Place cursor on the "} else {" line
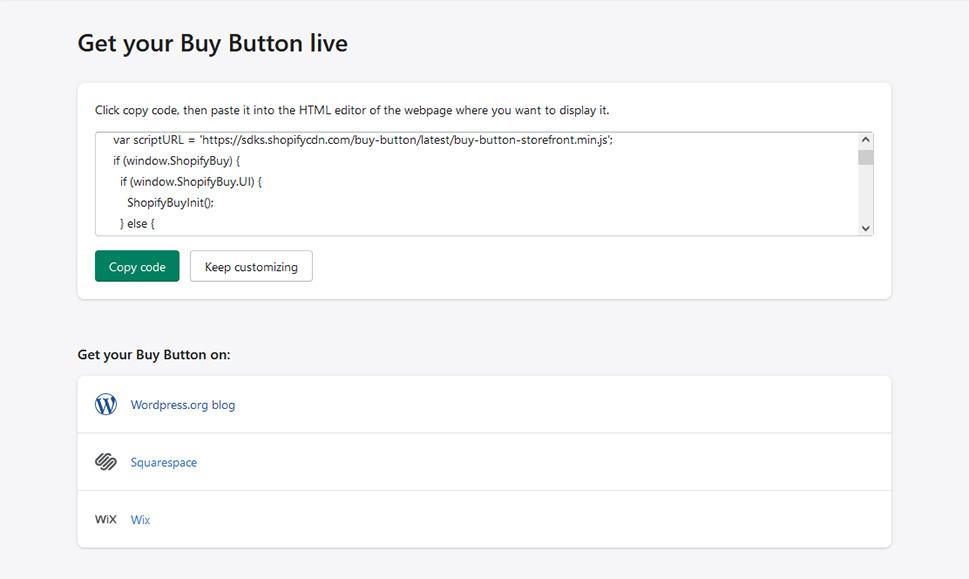 pyautogui.click(x=137, y=224)
